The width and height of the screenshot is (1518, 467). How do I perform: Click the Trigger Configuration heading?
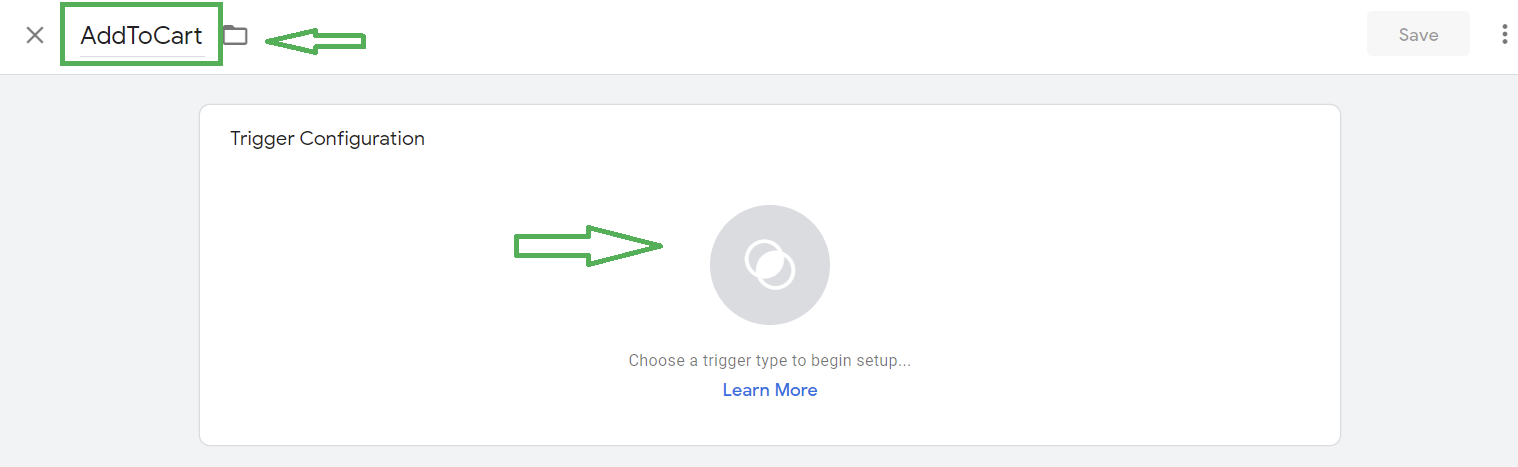click(x=327, y=139)
